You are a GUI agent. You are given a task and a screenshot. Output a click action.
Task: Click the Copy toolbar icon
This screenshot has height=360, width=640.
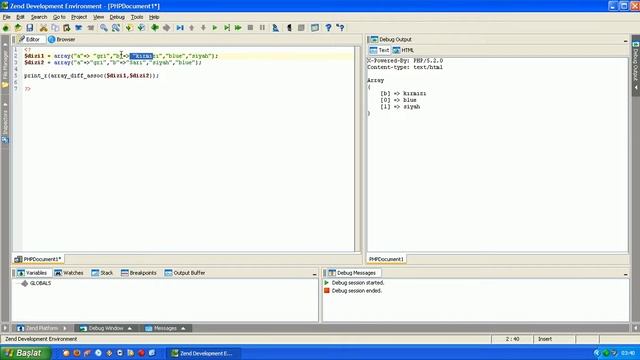pos(55,28)
